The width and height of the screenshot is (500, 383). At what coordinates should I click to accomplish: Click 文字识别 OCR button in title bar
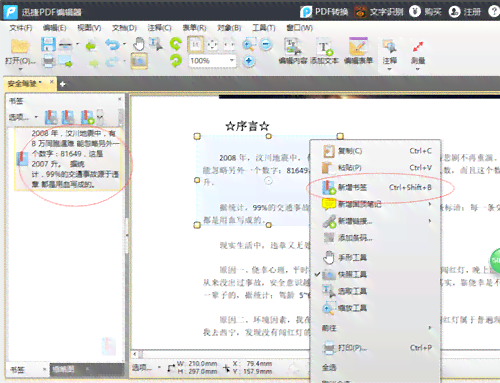coord(379,12)
